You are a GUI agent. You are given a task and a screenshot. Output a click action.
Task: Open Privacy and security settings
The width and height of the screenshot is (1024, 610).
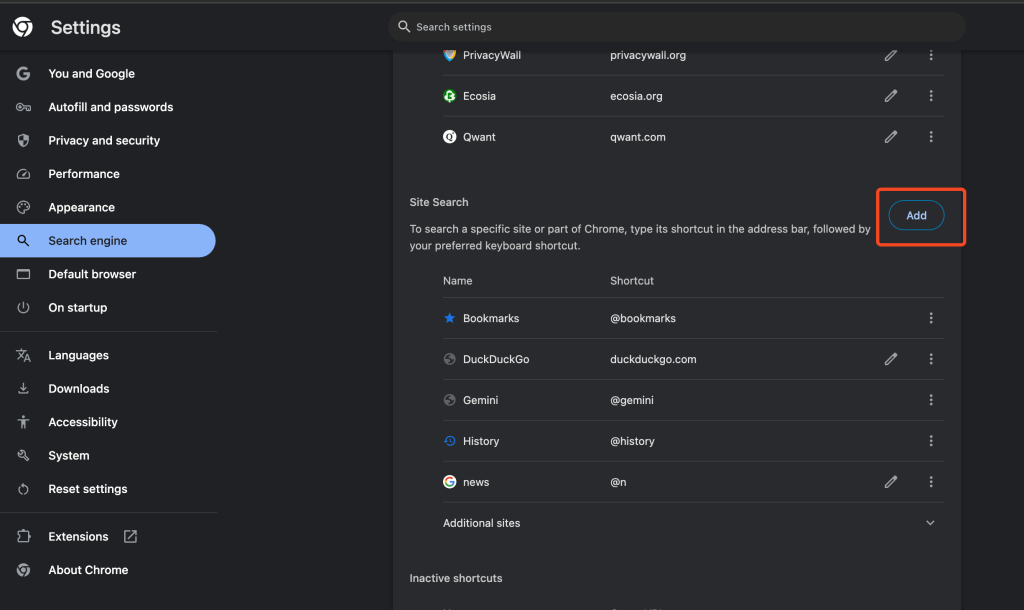coord(104,141)
